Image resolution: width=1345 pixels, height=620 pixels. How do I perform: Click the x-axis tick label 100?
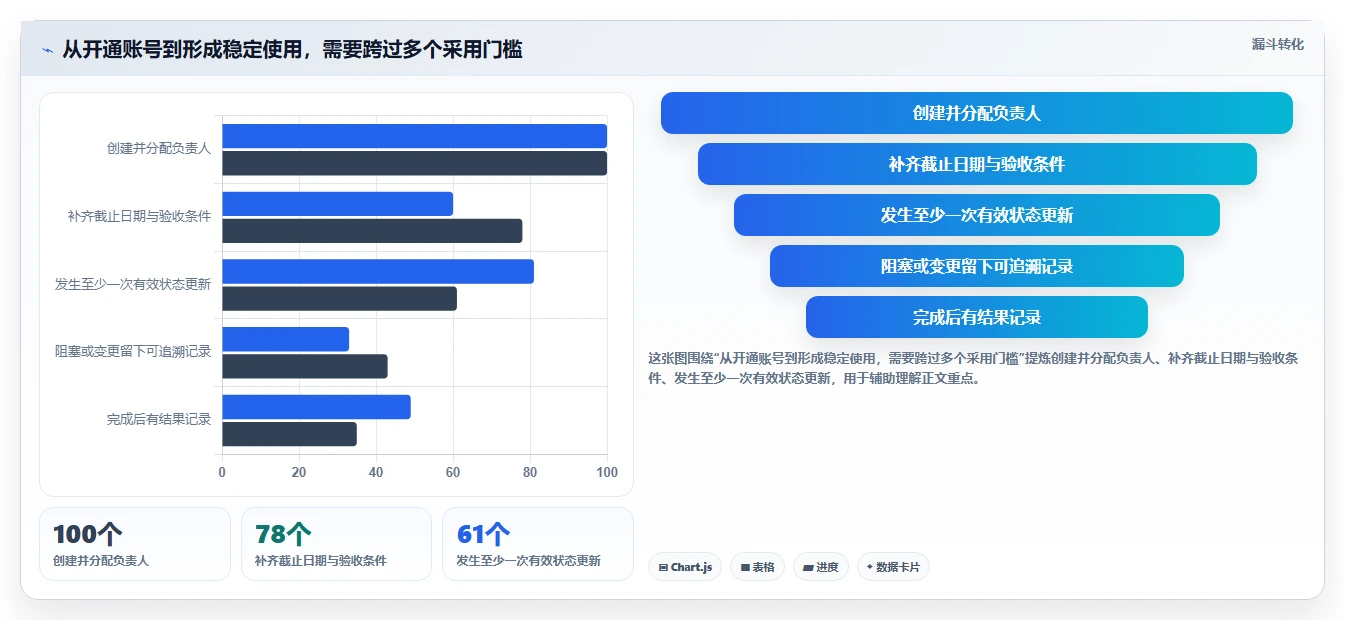pyautogui.click(x=606, y=472)
